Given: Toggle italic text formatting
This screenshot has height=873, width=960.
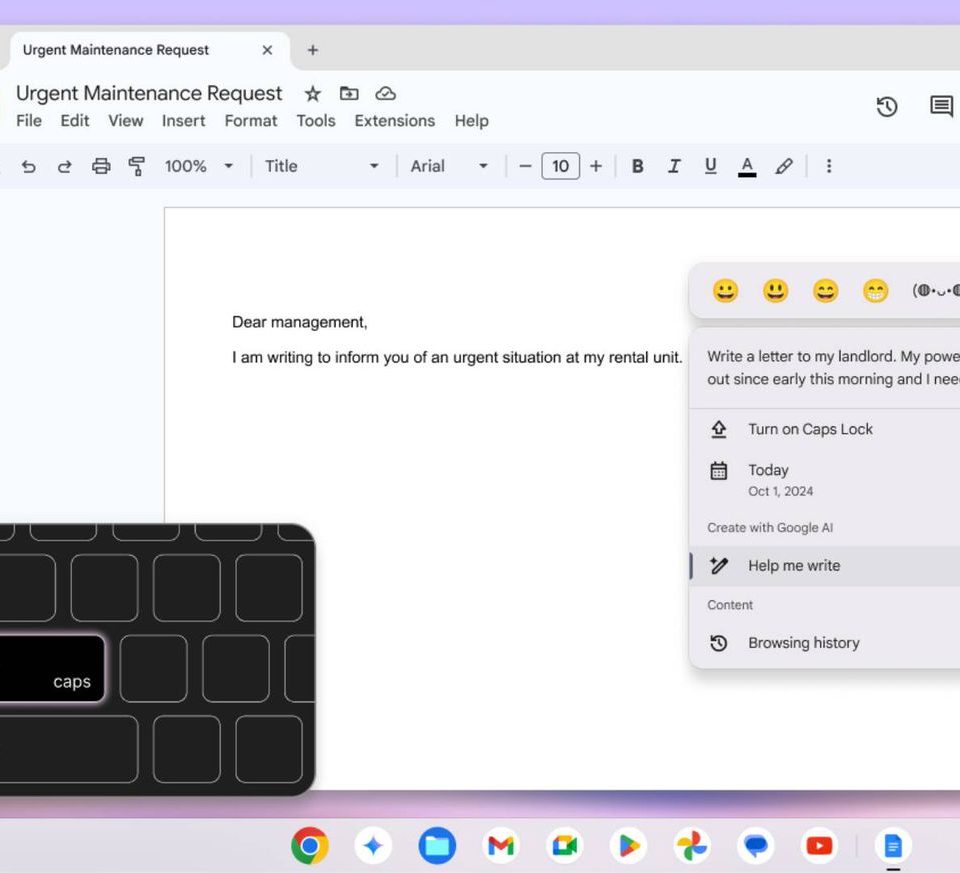Looking at the screenshot, I should [x=674, y=167].
